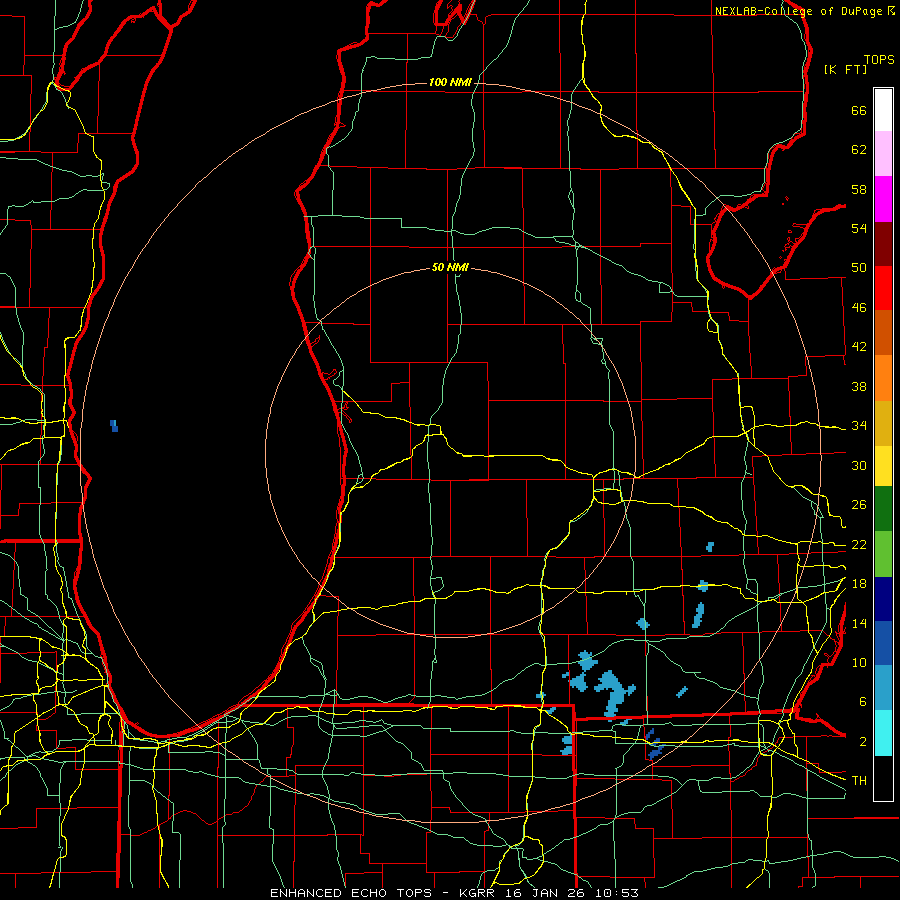Click the dark green legend color band
Screen dimensions: 900x900
coord(883,509)
